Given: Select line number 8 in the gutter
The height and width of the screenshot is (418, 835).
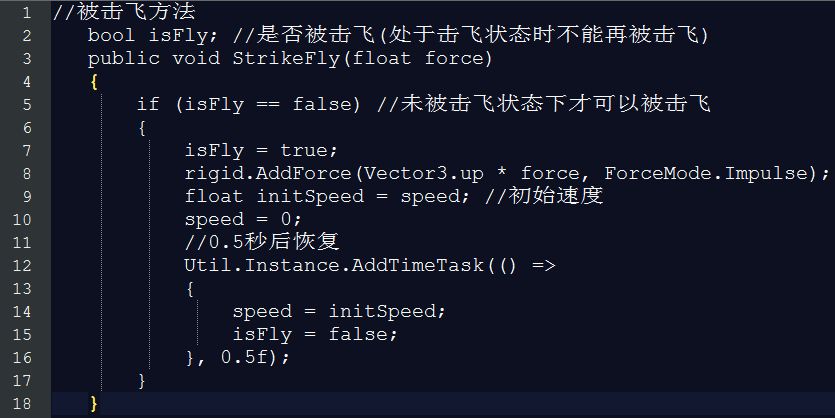Looking at the screenshot, I should click(x=27, y=174).
